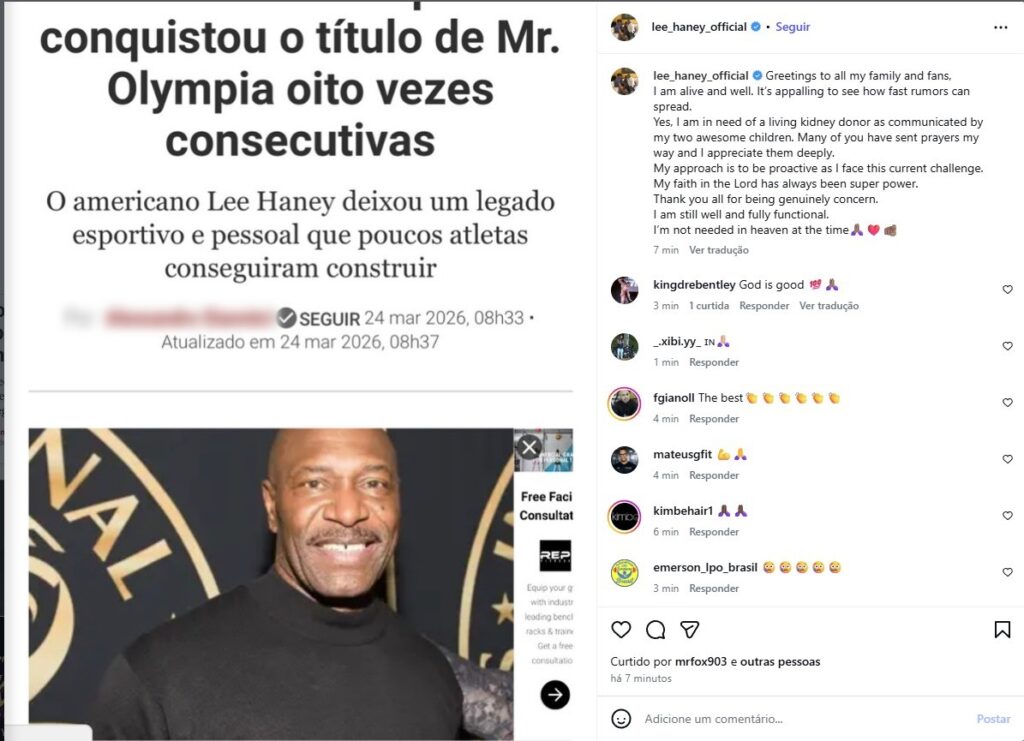Viewport: 1024px width, 741px height.
Task: Save post with the bookmark icon
Action: point(1002,629)
